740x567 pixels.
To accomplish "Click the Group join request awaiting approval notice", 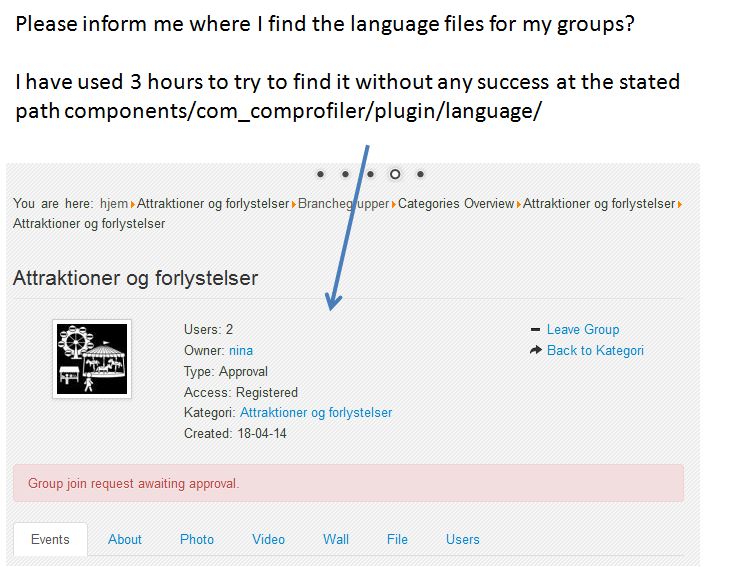I will click(348, 483).
